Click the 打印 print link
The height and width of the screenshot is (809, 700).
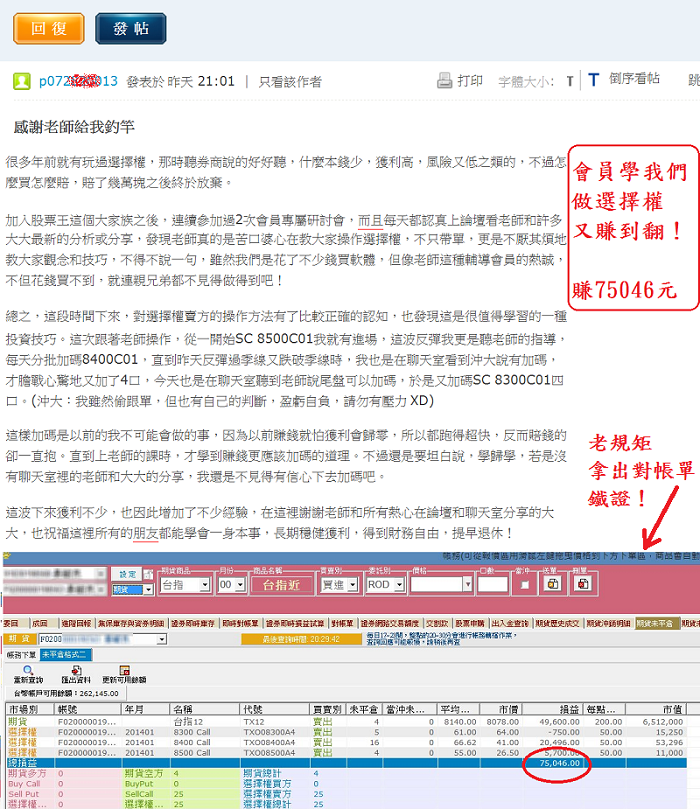point(470,80)
